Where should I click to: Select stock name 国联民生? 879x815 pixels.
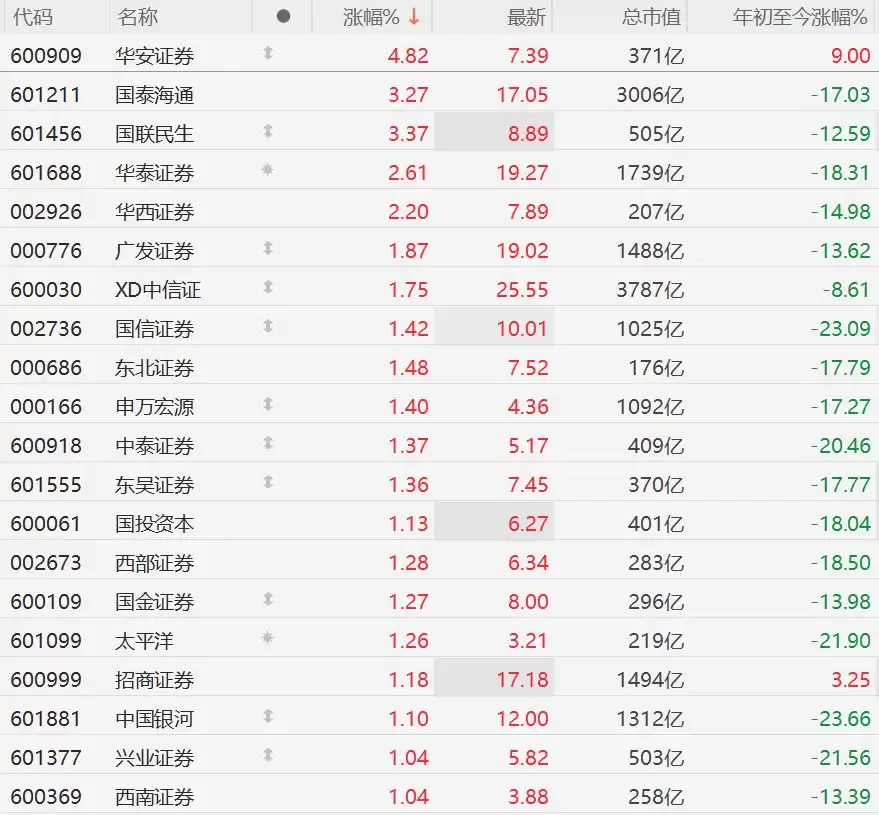(x=154, y=133)
